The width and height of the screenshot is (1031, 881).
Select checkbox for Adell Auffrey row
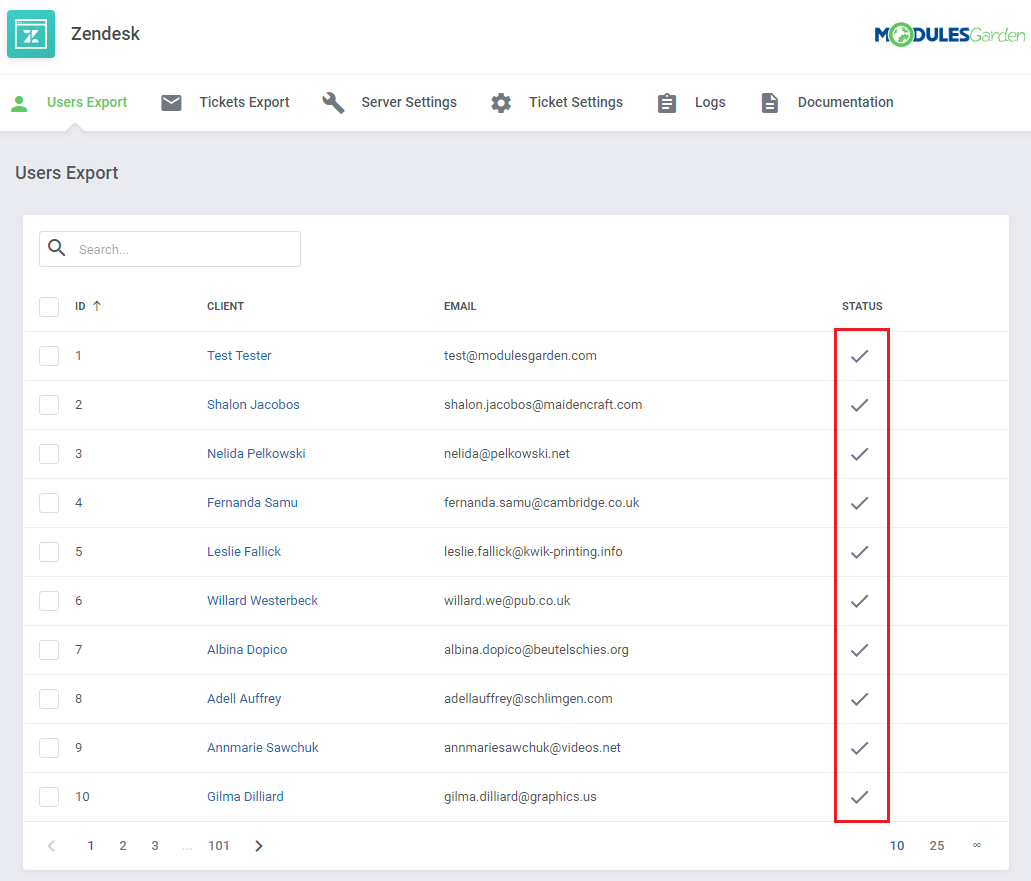click(x=49, y=698)
